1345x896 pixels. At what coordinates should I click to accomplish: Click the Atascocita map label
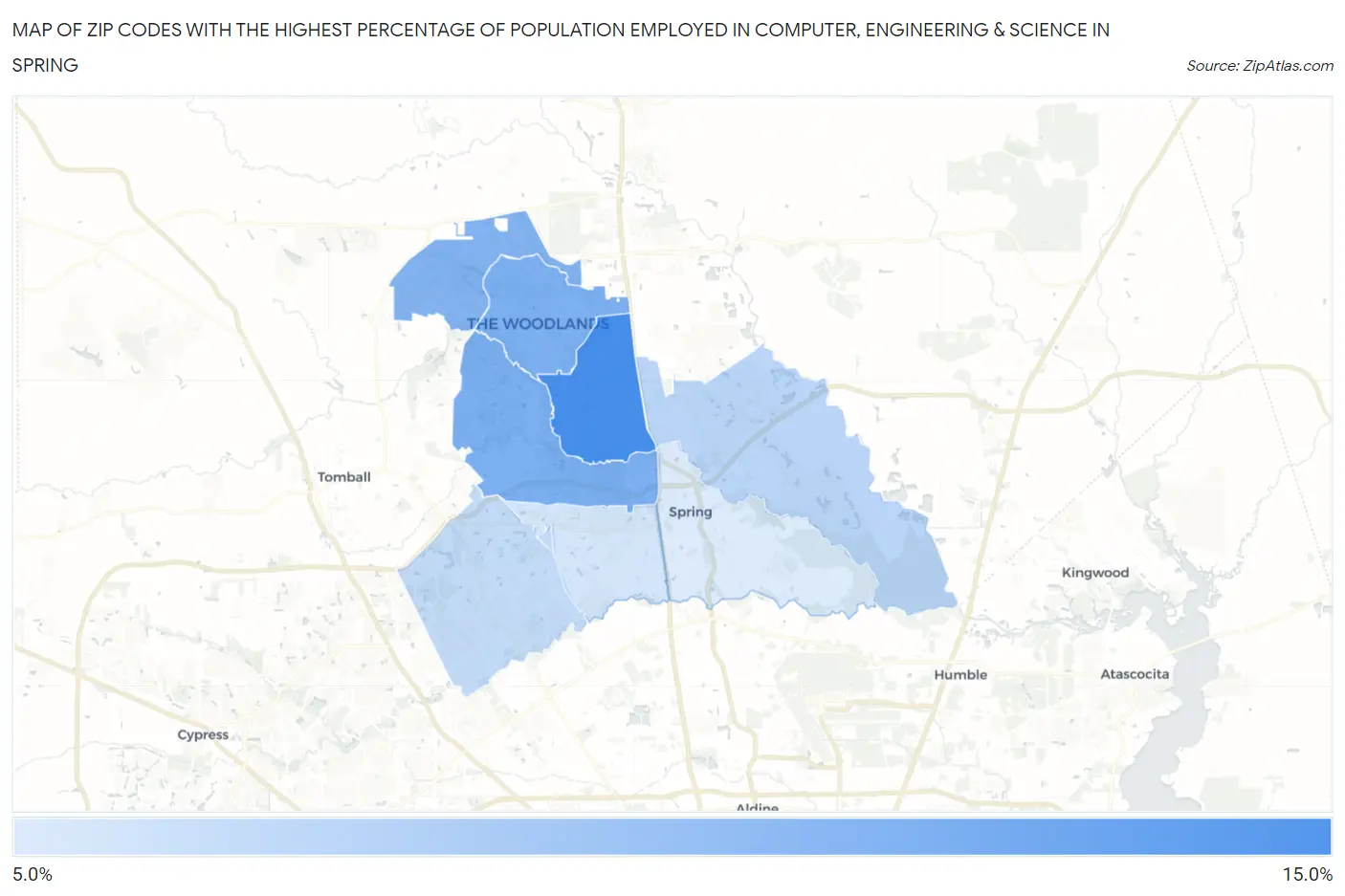pos(1135,674)
